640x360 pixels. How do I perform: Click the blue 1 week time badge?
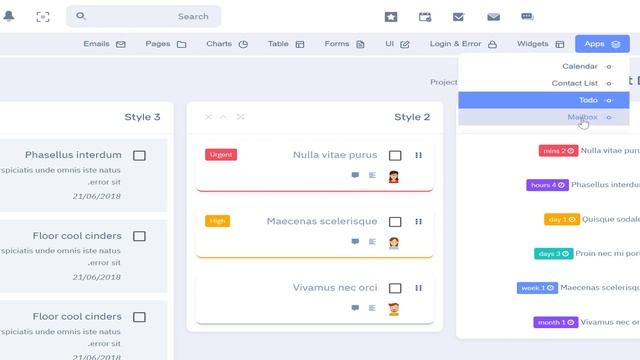[x=537, y=288]
